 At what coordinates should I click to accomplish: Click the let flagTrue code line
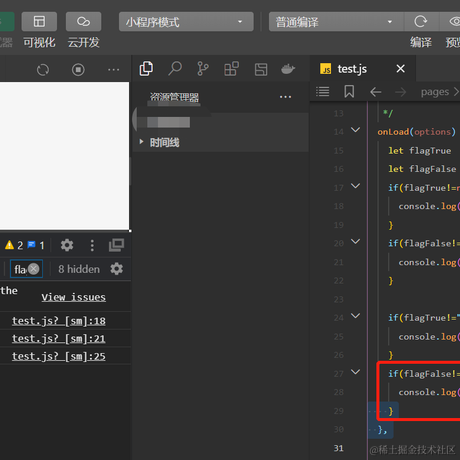[x=420, y=151]
